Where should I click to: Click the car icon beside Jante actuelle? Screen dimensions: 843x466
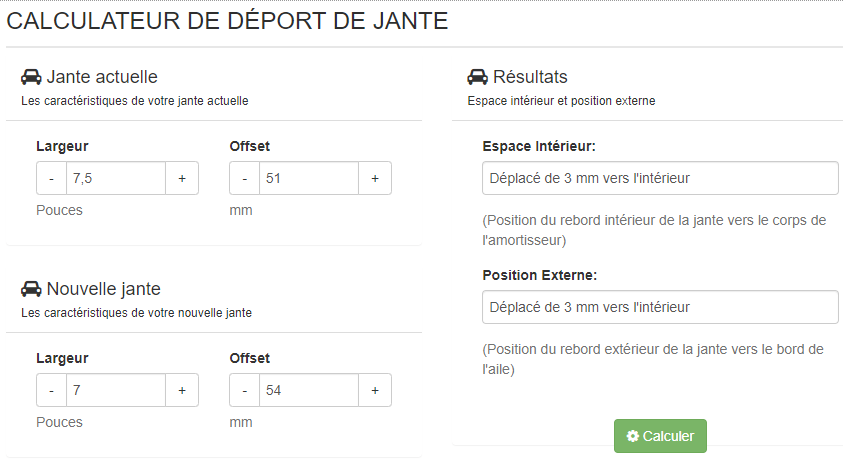tap(31, 77)
